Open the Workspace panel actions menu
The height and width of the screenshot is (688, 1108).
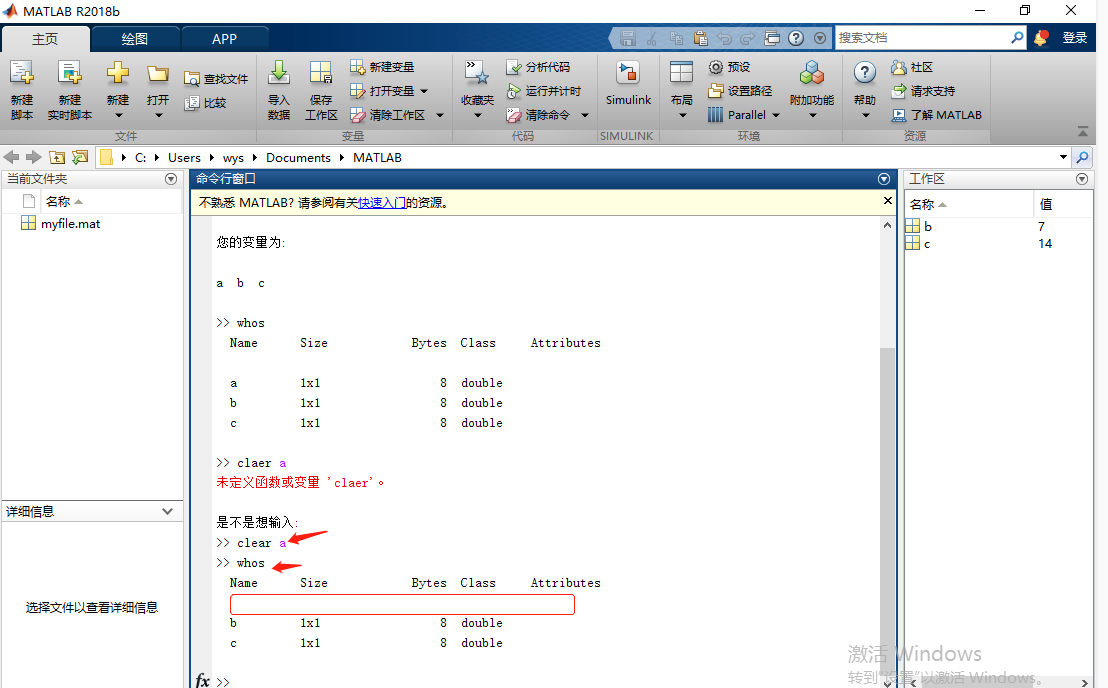point(1082,179)
